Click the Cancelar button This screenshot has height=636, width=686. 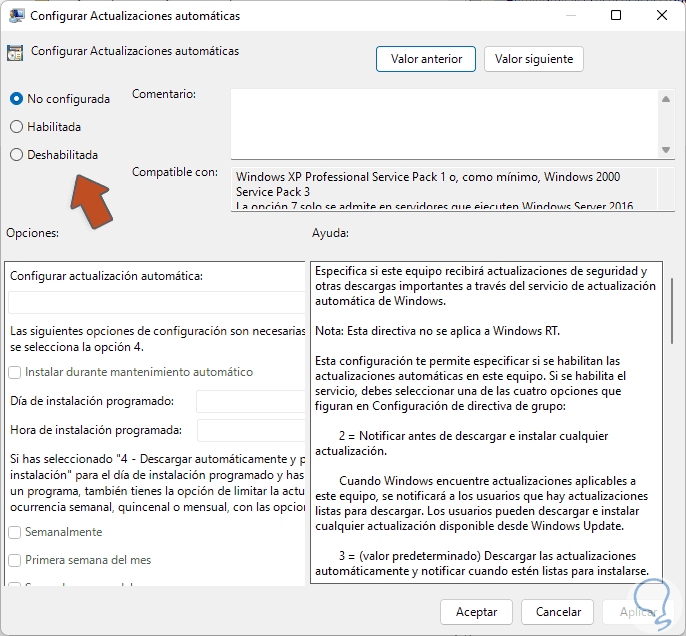tap(558, 612)
